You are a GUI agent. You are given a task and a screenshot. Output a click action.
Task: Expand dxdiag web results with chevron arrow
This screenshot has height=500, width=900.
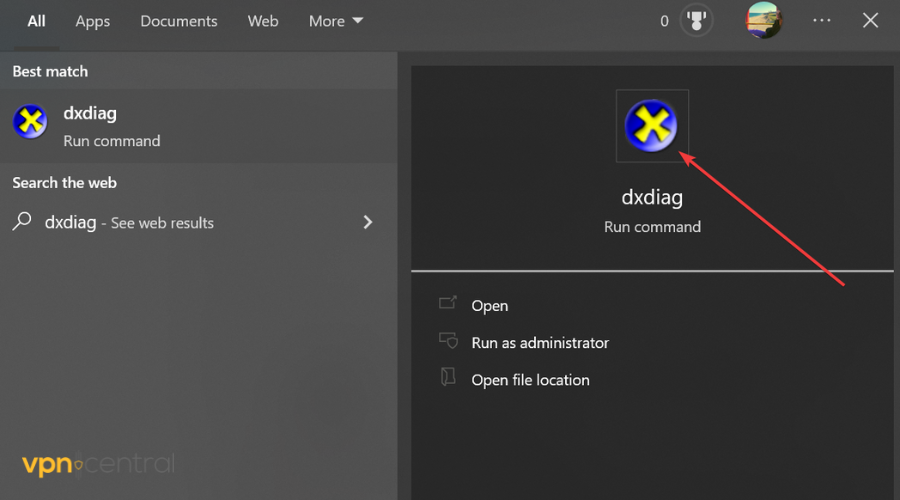368,222
